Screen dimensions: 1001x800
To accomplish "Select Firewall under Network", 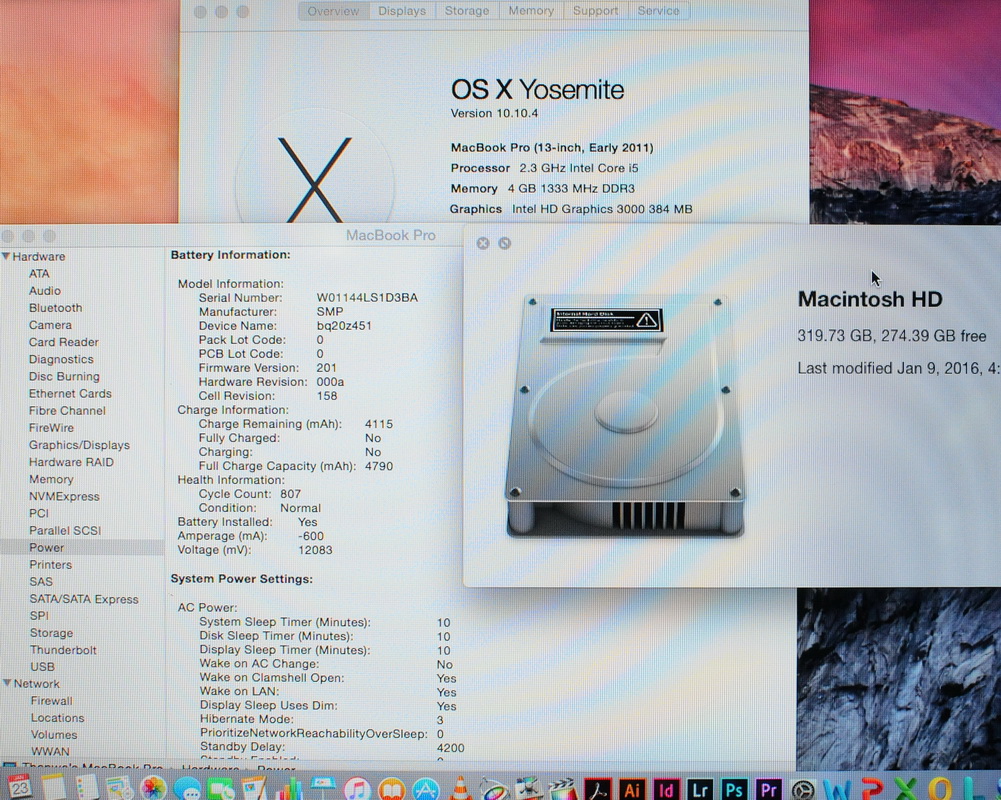I will 51,701.
